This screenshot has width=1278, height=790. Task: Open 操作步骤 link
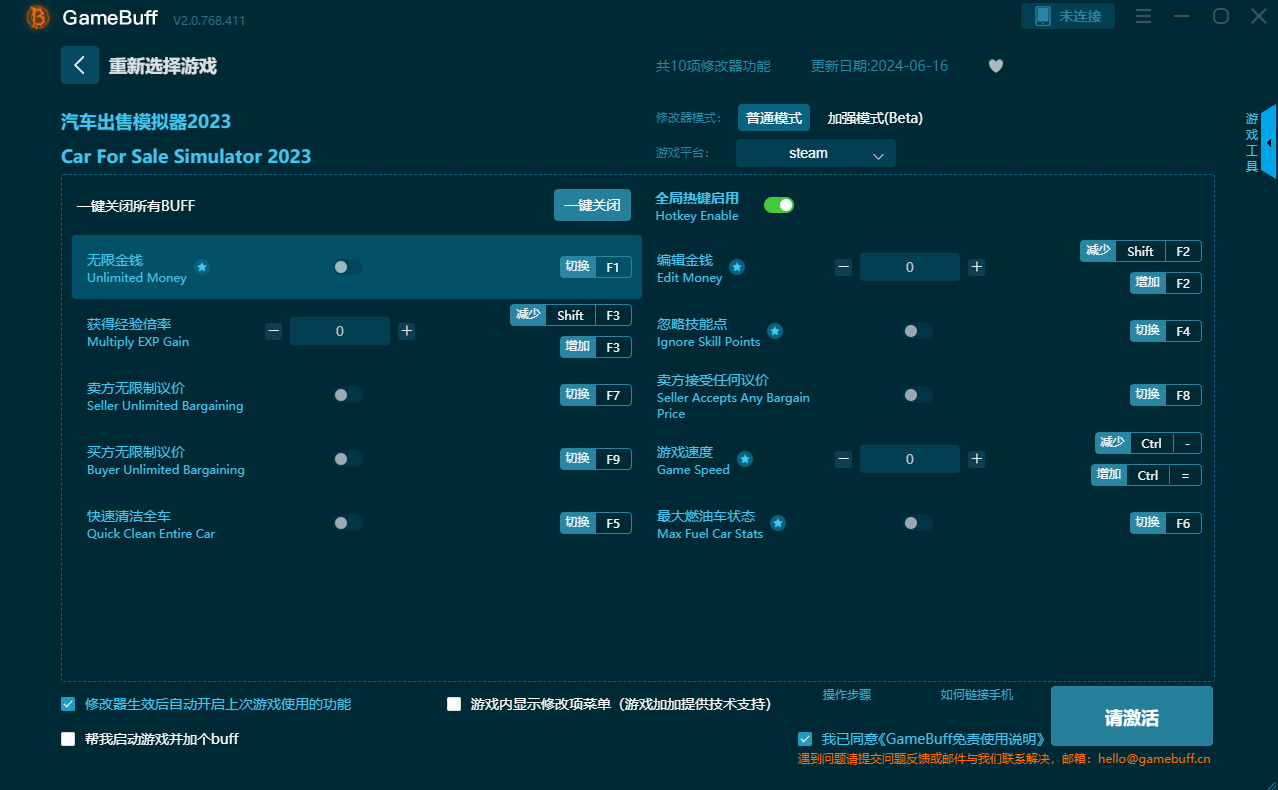point(847,695)
